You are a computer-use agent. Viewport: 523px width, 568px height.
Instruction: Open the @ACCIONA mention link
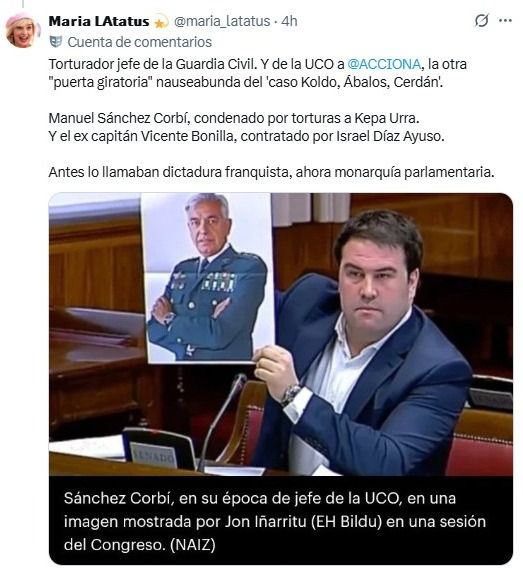coord(384,64)
